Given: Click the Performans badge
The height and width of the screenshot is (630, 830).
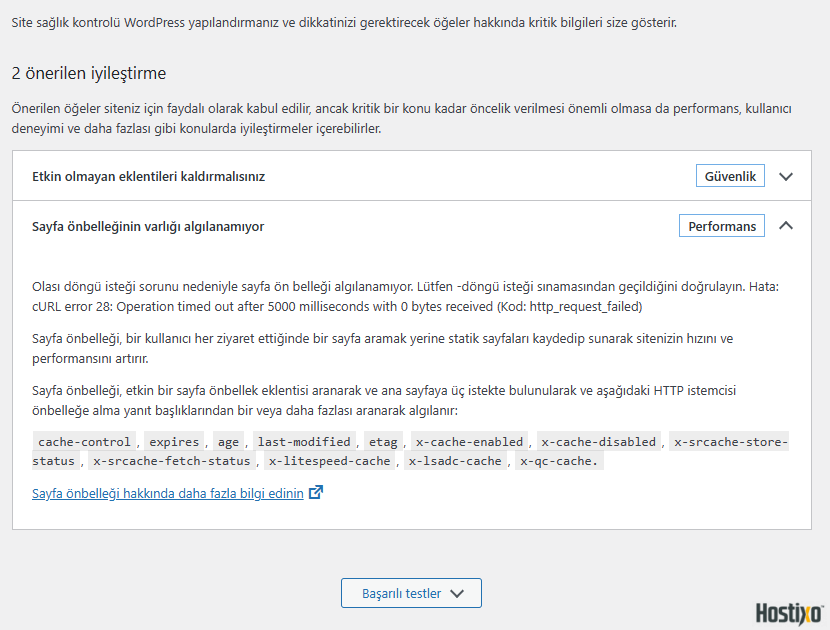Looking at the screenshot, I should click(722, 226).
